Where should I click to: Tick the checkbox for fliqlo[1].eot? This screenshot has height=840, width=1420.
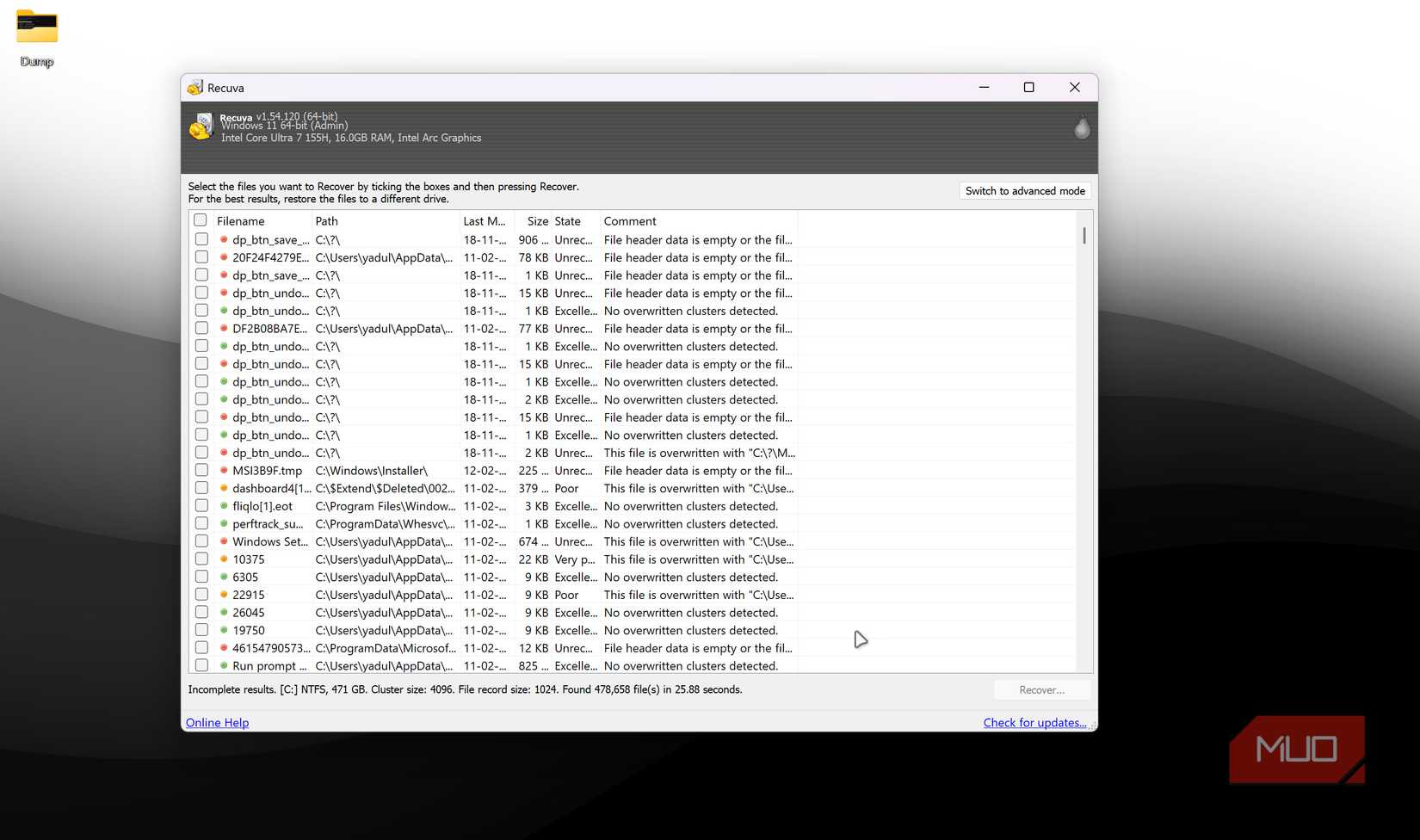point(201,505)
